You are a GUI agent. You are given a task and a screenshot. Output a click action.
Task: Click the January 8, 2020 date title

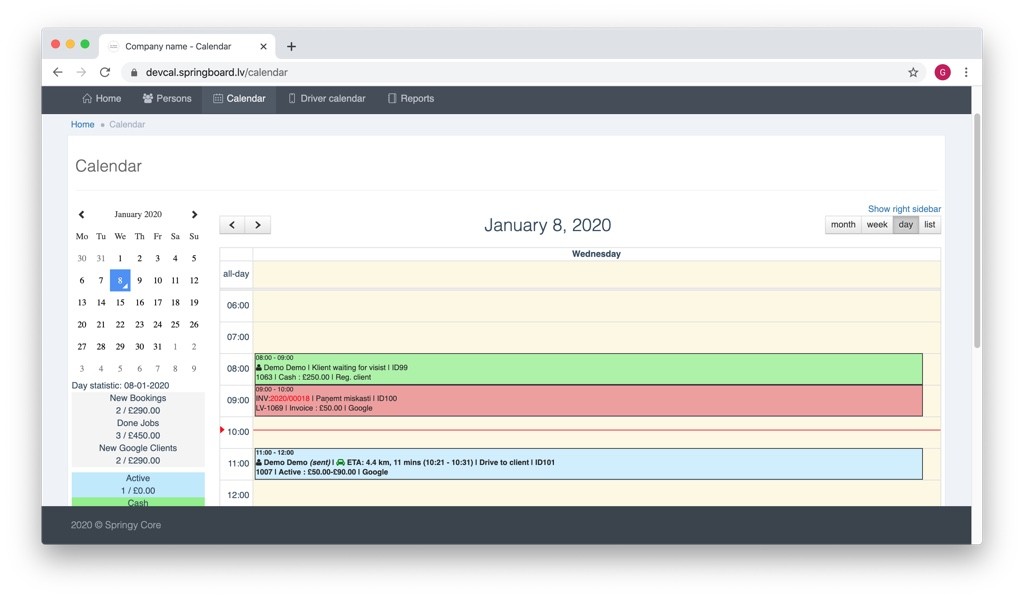point(547,225)
